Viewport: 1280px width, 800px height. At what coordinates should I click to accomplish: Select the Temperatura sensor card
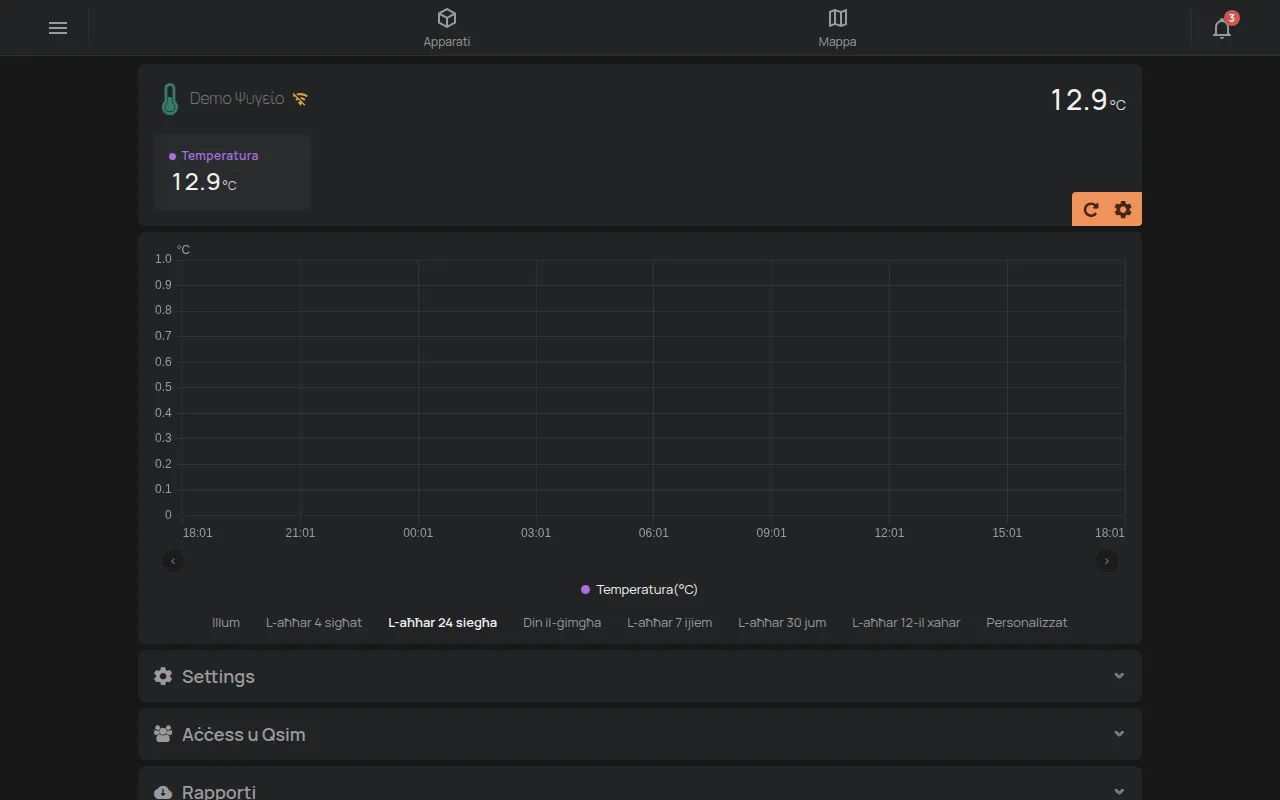coord(232,172)
